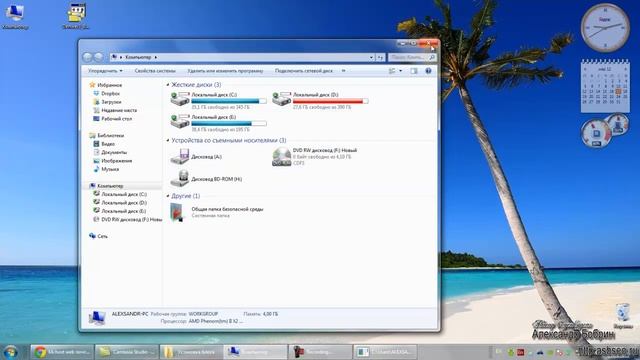Click the Computer breadcrumb in address bar
The image size is (640, 360).
[138, 57]
